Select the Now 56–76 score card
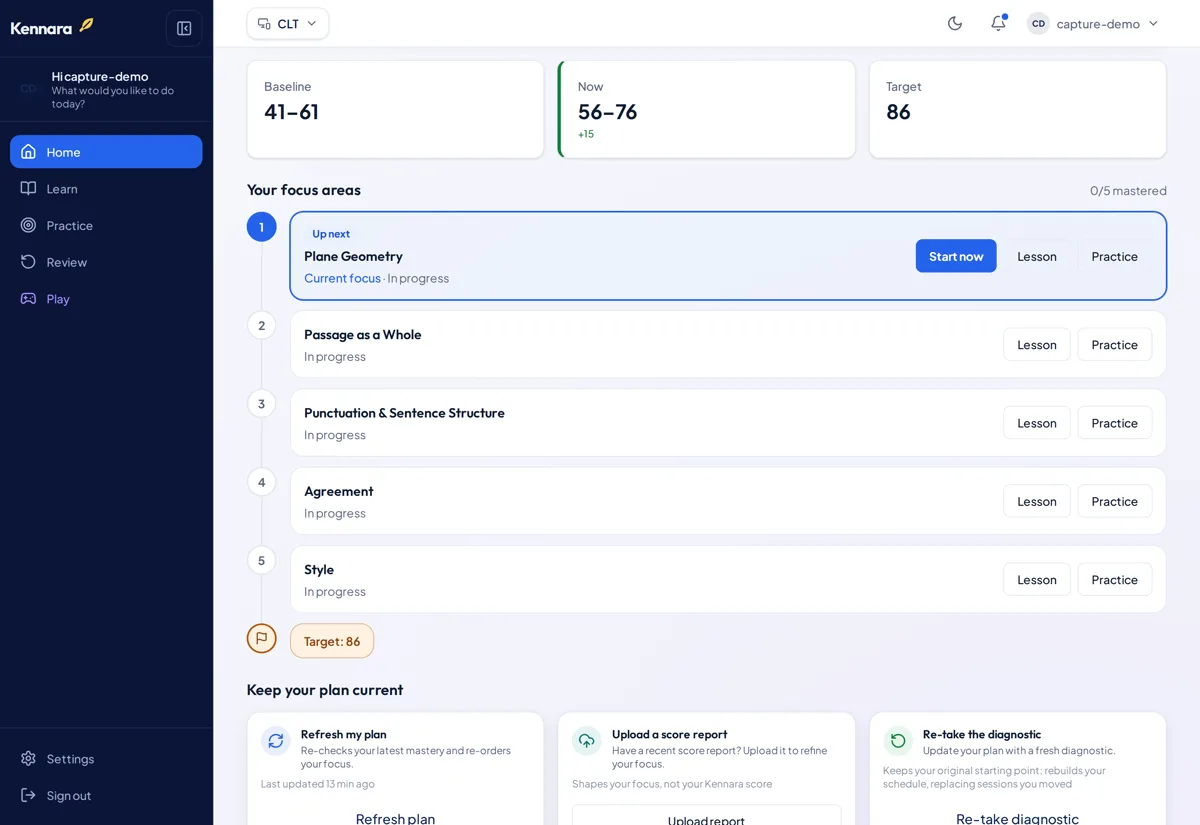This screenshot has width=1200, height=825. pos(707,109)
